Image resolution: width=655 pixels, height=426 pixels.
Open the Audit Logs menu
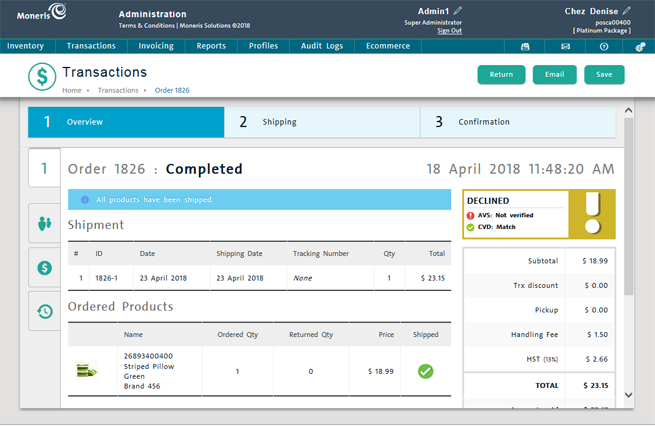[321, 46]
